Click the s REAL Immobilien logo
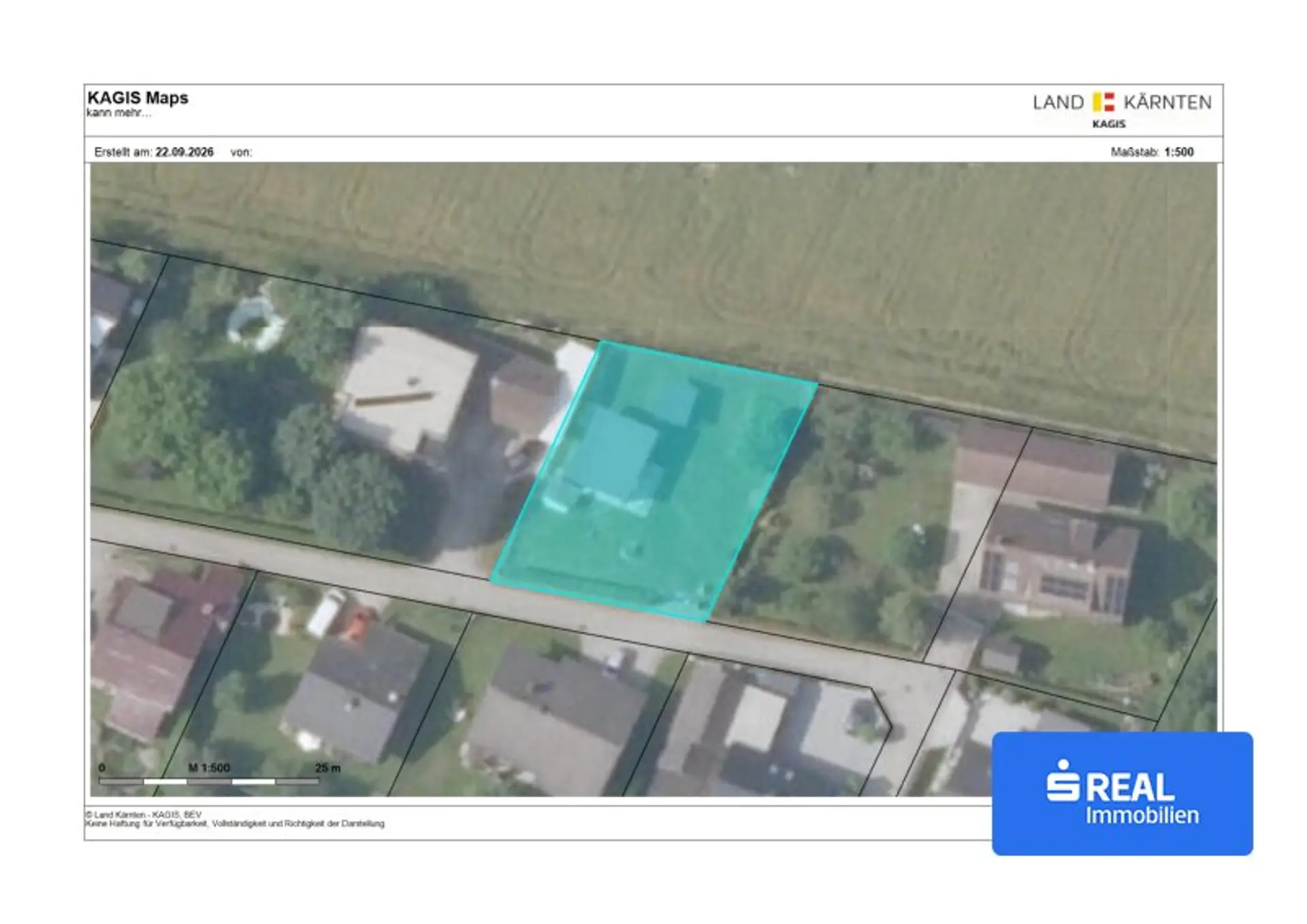The height and width of the screenshot is (924, 1307). (1122, 793)
